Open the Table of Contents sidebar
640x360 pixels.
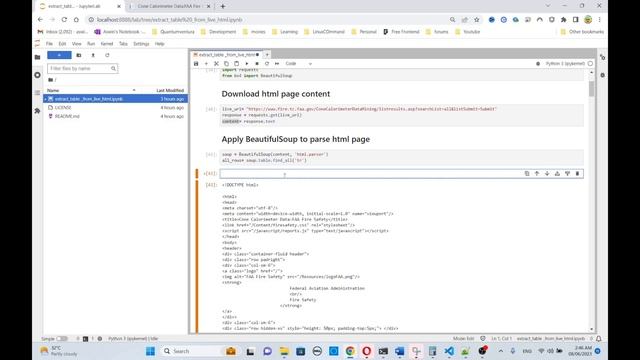[x=38, y=93]
